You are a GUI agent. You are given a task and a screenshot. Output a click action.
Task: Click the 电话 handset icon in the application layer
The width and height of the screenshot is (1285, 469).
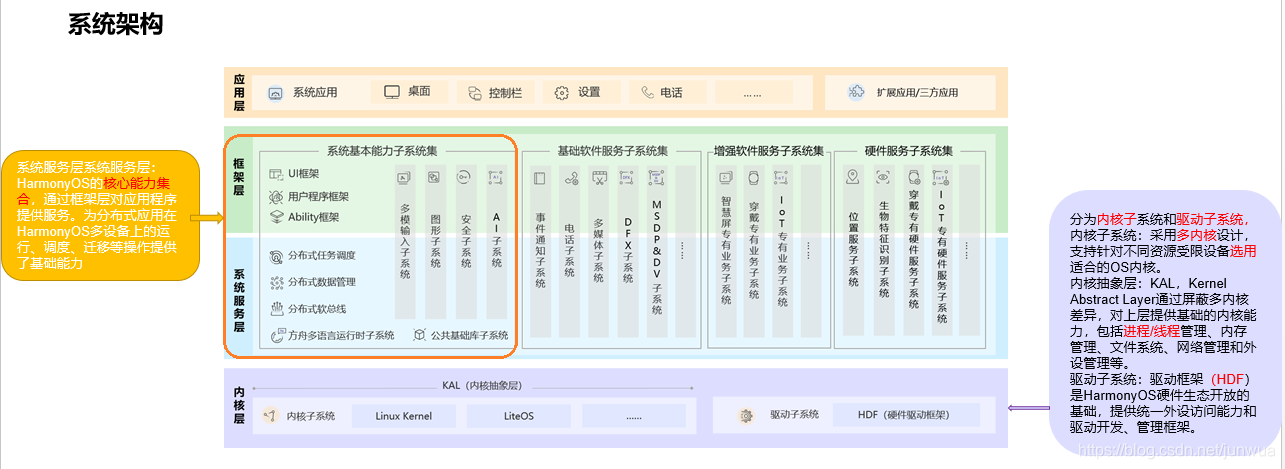coord(648,93)
